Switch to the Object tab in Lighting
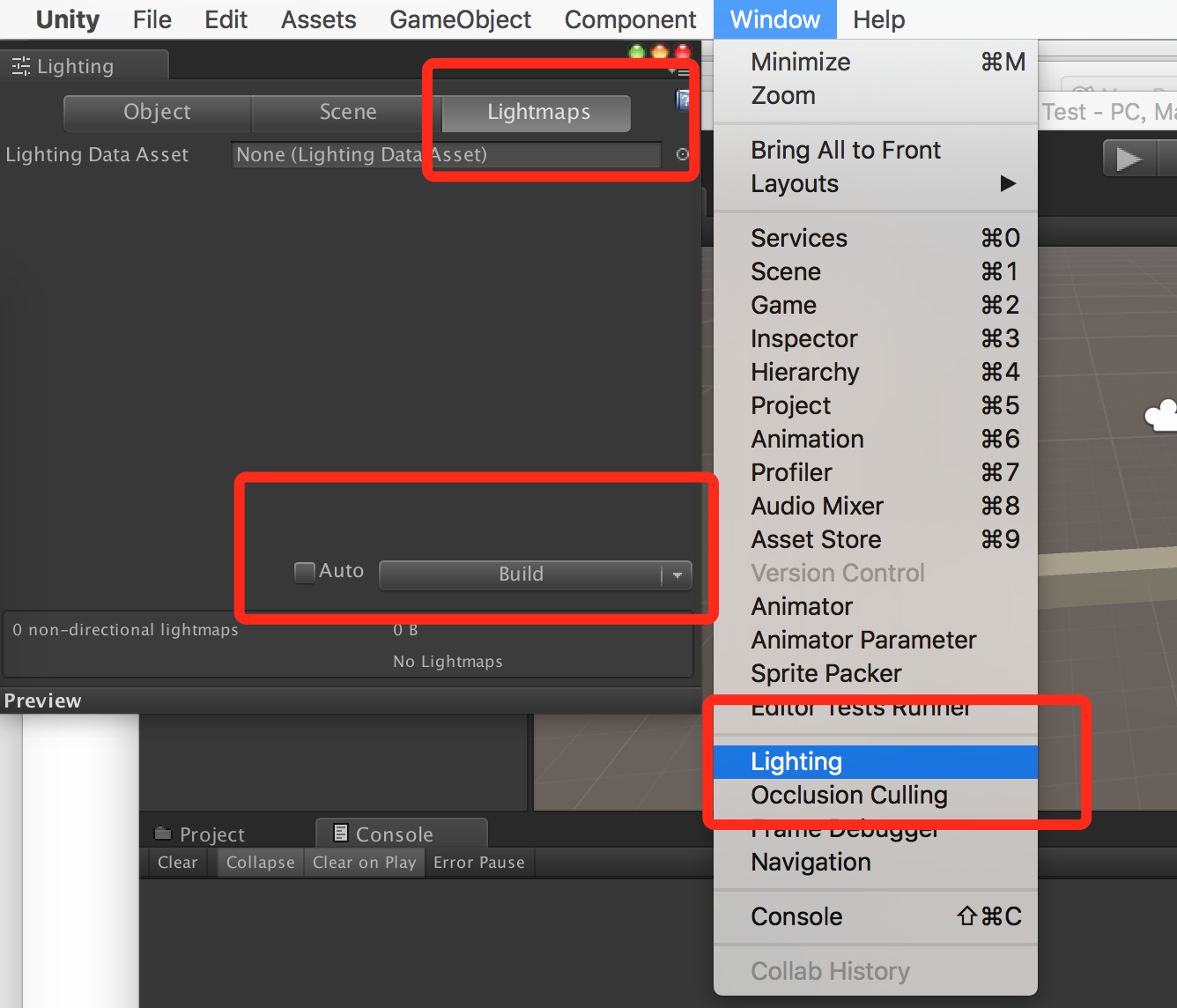This screenshot has height=1008, width=1177. pos(158,112)
